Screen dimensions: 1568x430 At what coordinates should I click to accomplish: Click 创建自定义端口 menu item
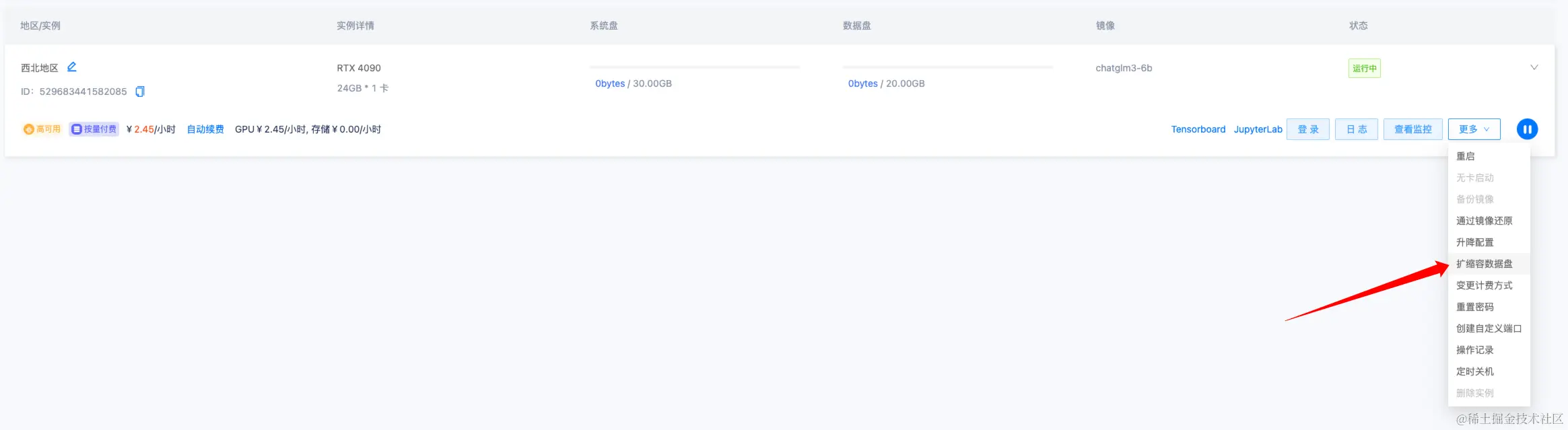point(1489,328)
